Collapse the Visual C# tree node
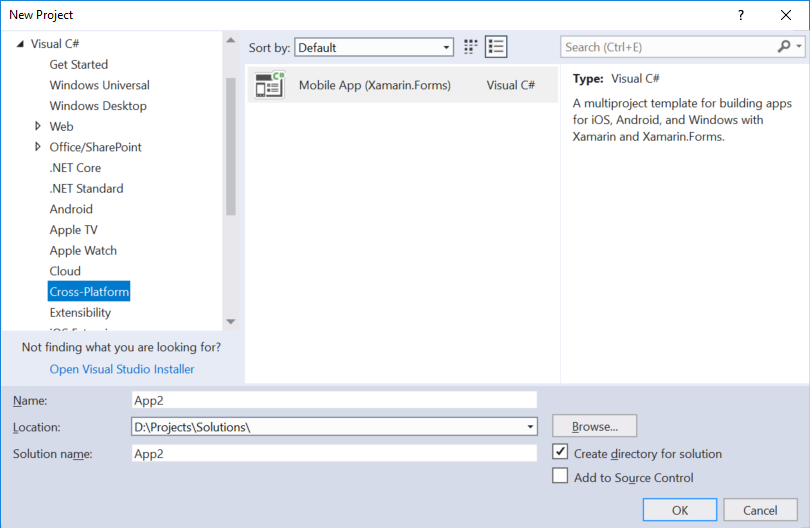 click(20, 44)
